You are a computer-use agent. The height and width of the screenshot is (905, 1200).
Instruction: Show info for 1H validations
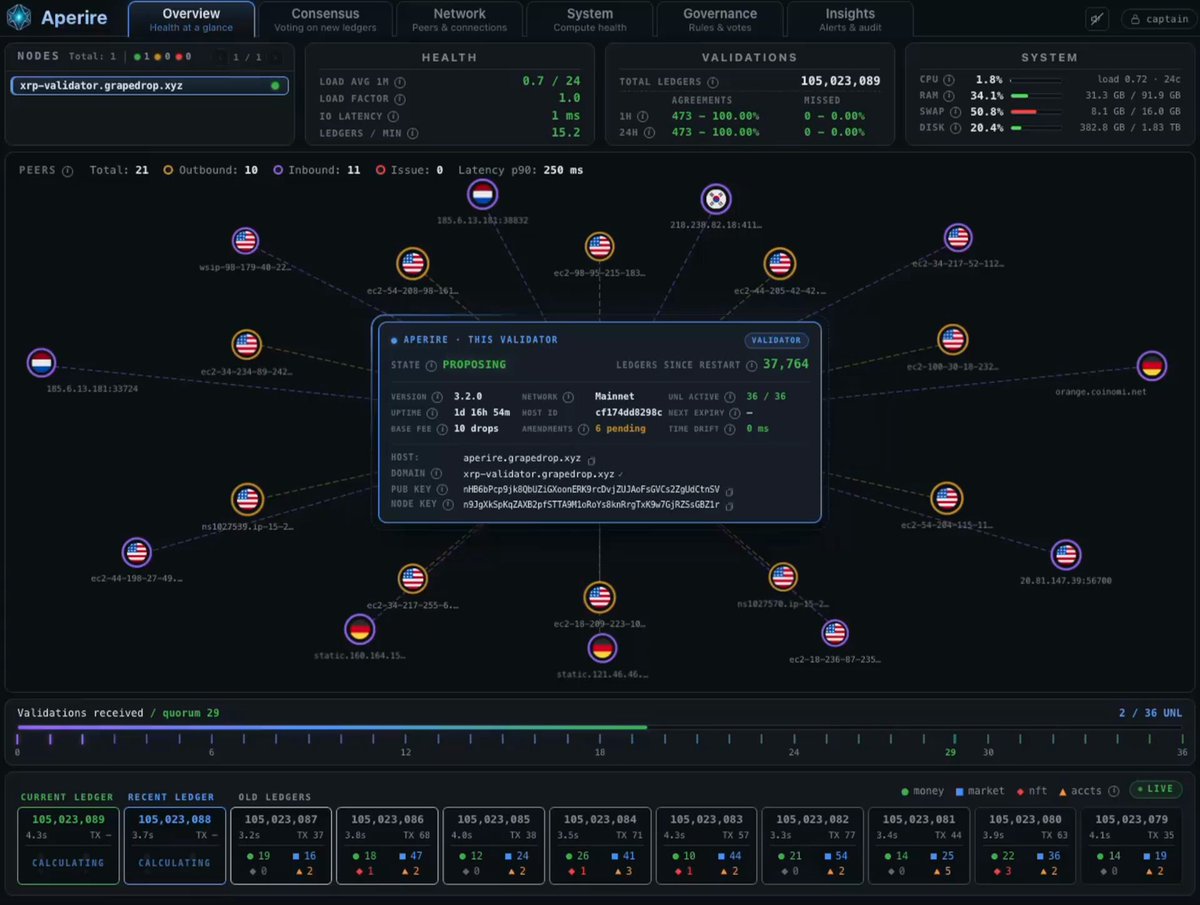[x=641, y=116]
